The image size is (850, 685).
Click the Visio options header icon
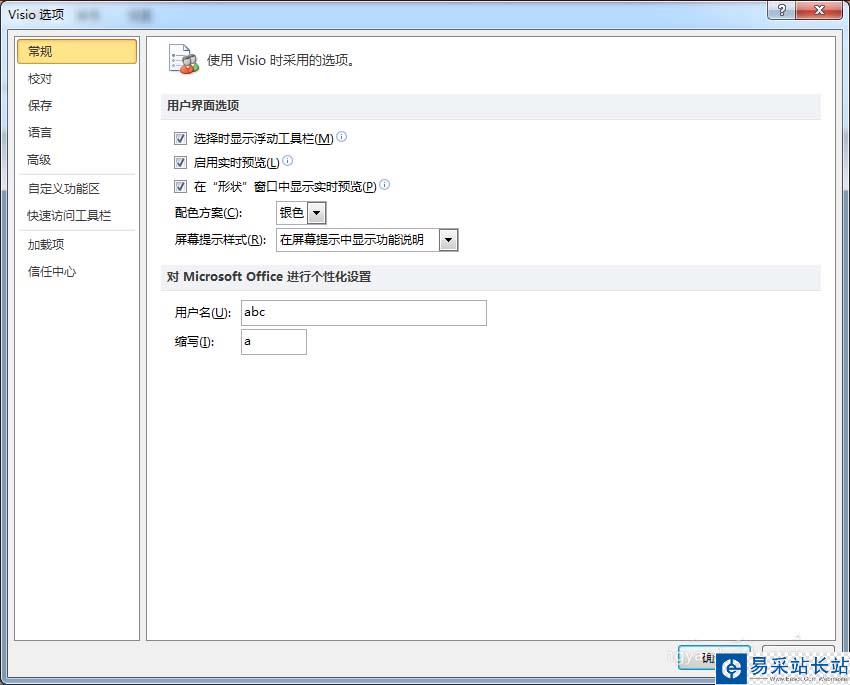point(183,59)
